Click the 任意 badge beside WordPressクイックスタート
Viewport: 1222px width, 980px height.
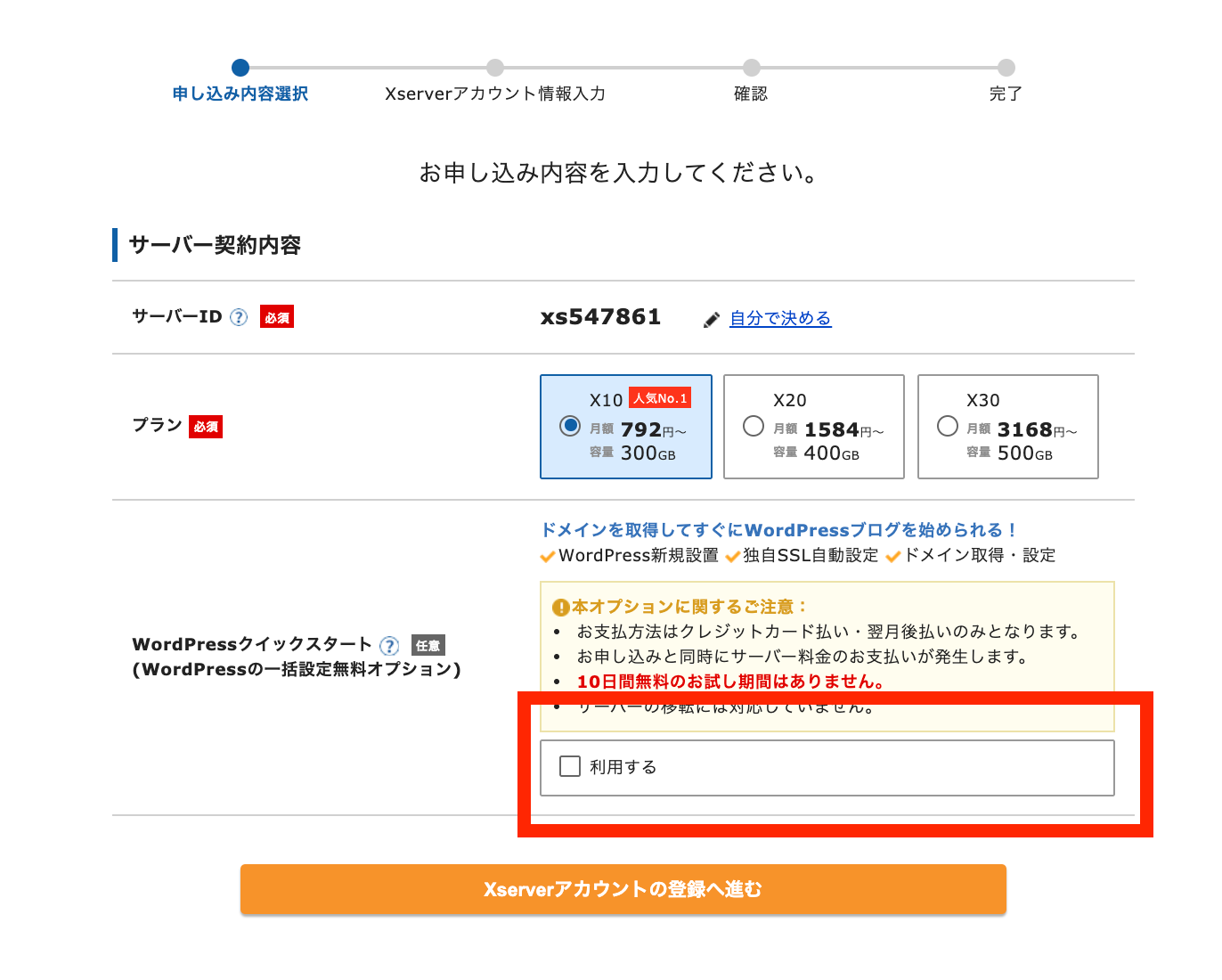[x=428, y=646]
